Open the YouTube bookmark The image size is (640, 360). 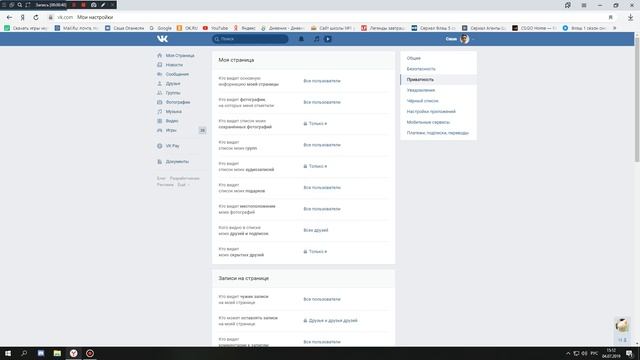coord(216,28)
